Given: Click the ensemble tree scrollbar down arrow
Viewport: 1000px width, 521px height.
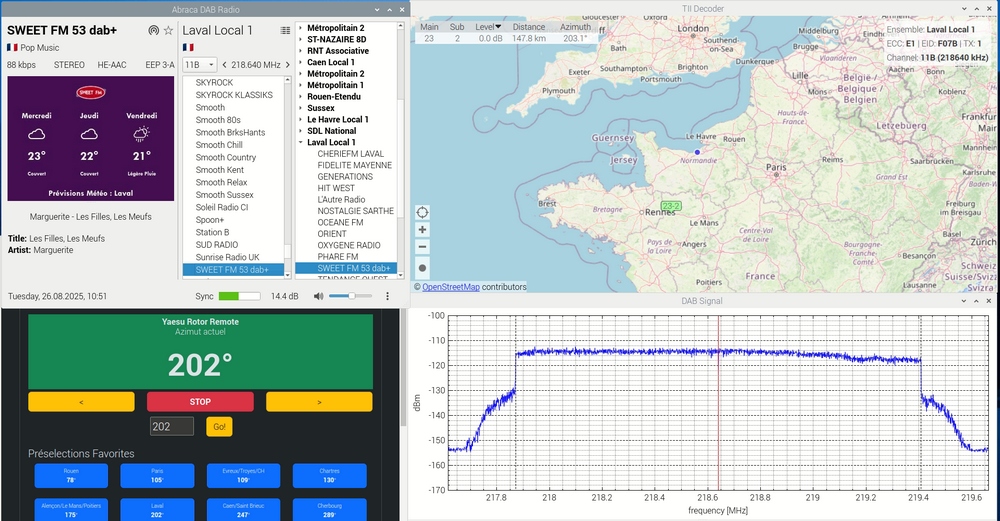Looking at the screenshot, I should tap(401, 275).
